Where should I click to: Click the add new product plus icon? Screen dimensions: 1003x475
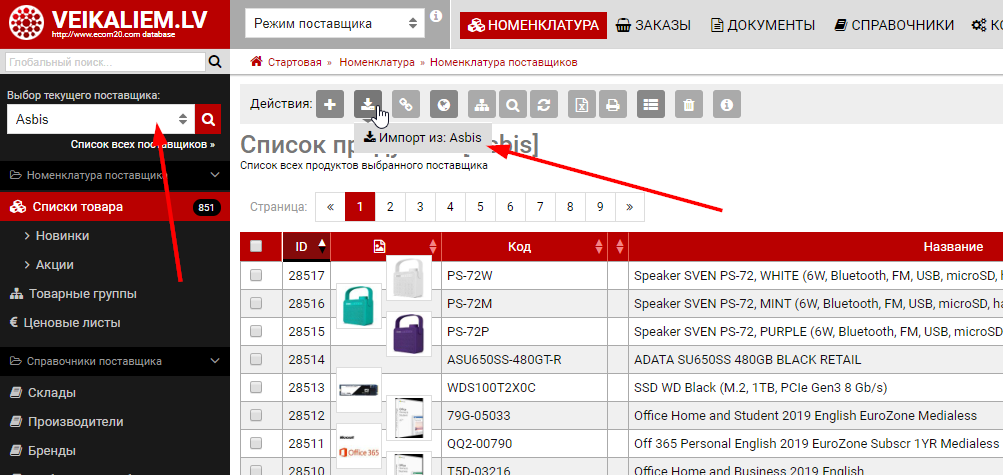(330, 103)
